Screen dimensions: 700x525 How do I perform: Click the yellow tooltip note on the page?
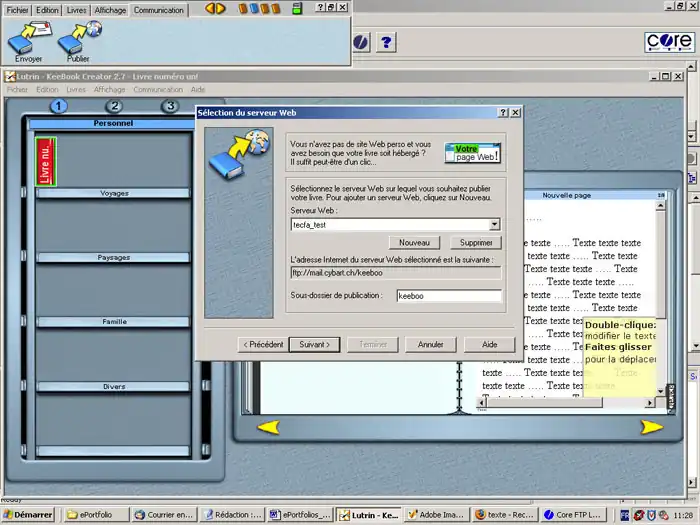(620, 357)
